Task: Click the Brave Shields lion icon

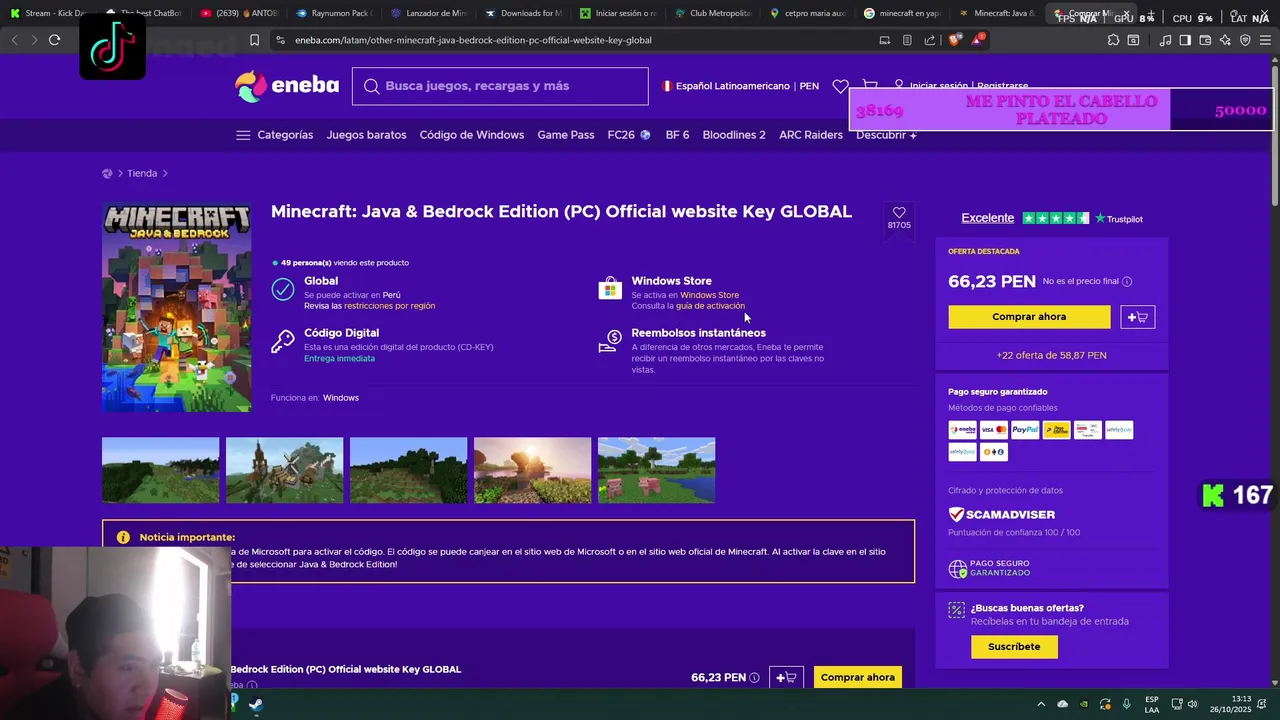Action: point(954,40)
